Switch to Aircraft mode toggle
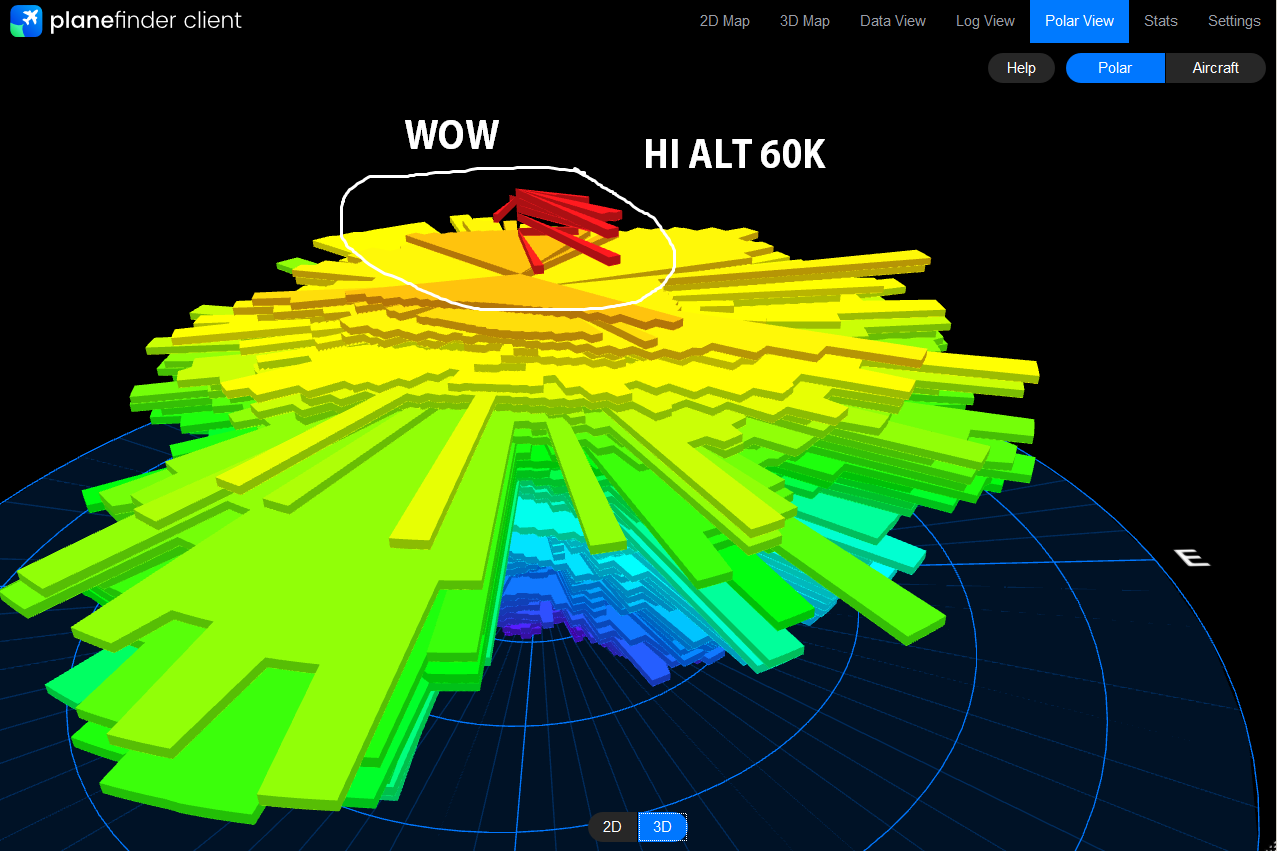Viewport: 1277px width, 851px height. click(1215, 68)
